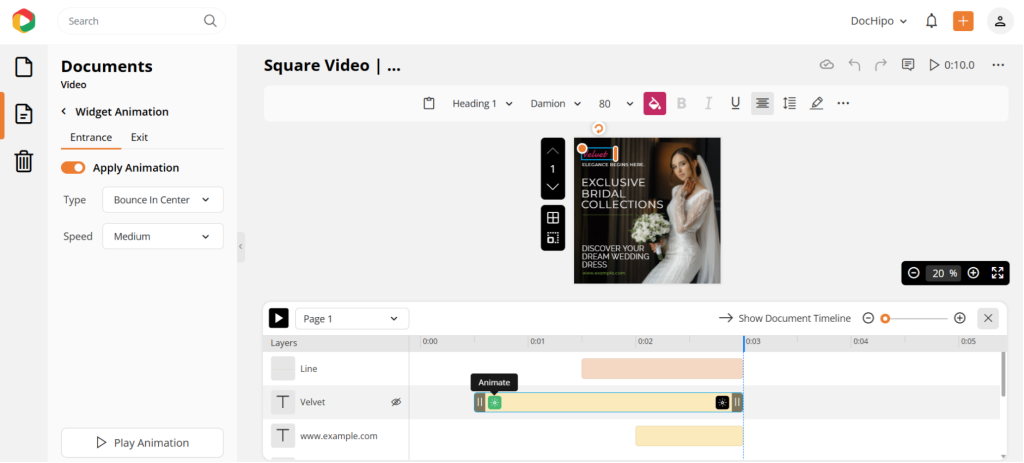Click the orange plus create button
Image resolution: width=1024 pixels, height=463 pixels.
point(963,21)
